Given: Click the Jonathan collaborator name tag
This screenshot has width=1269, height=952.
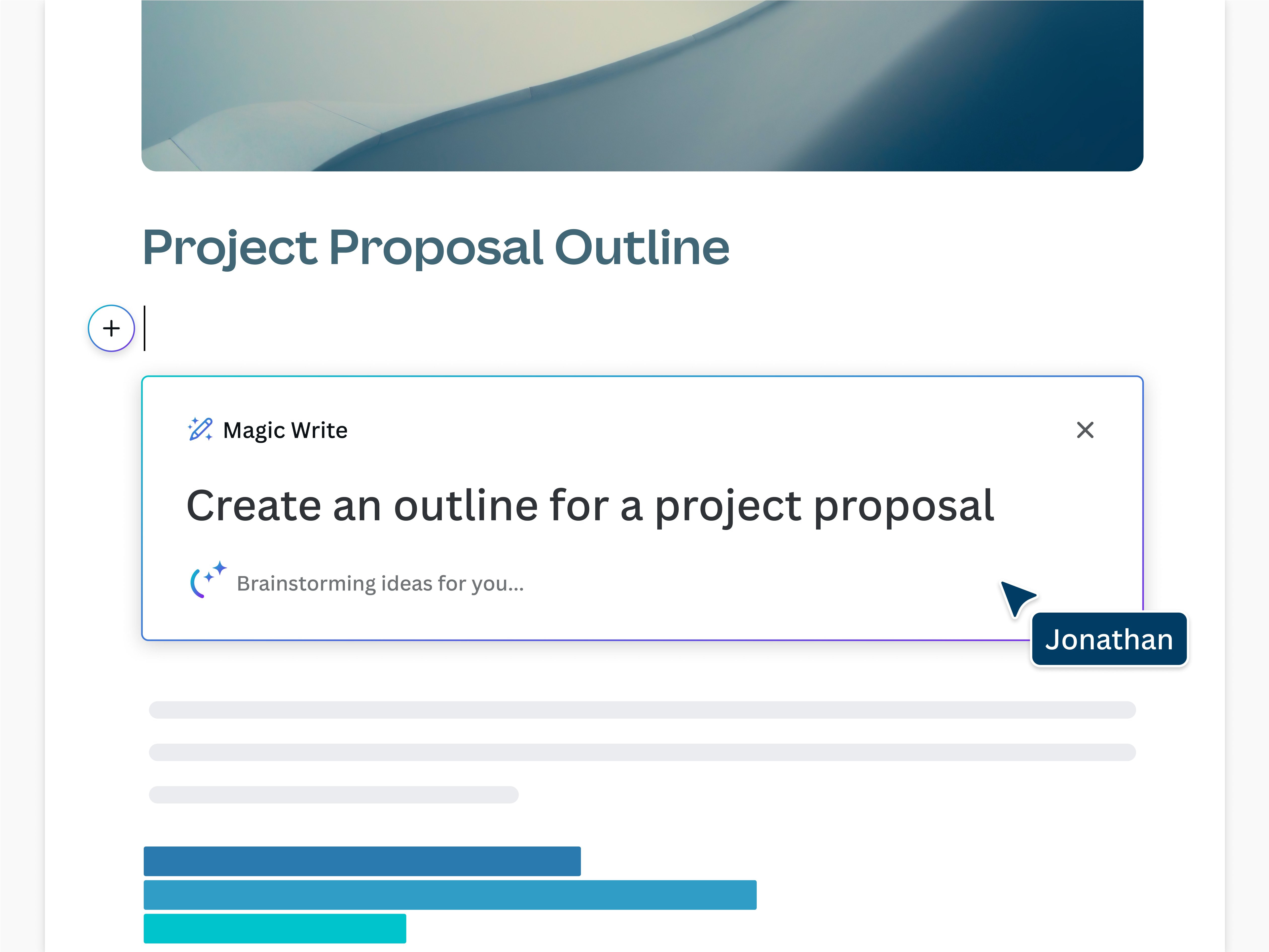Looking at the screenshot, I should tap(1108, 639).
